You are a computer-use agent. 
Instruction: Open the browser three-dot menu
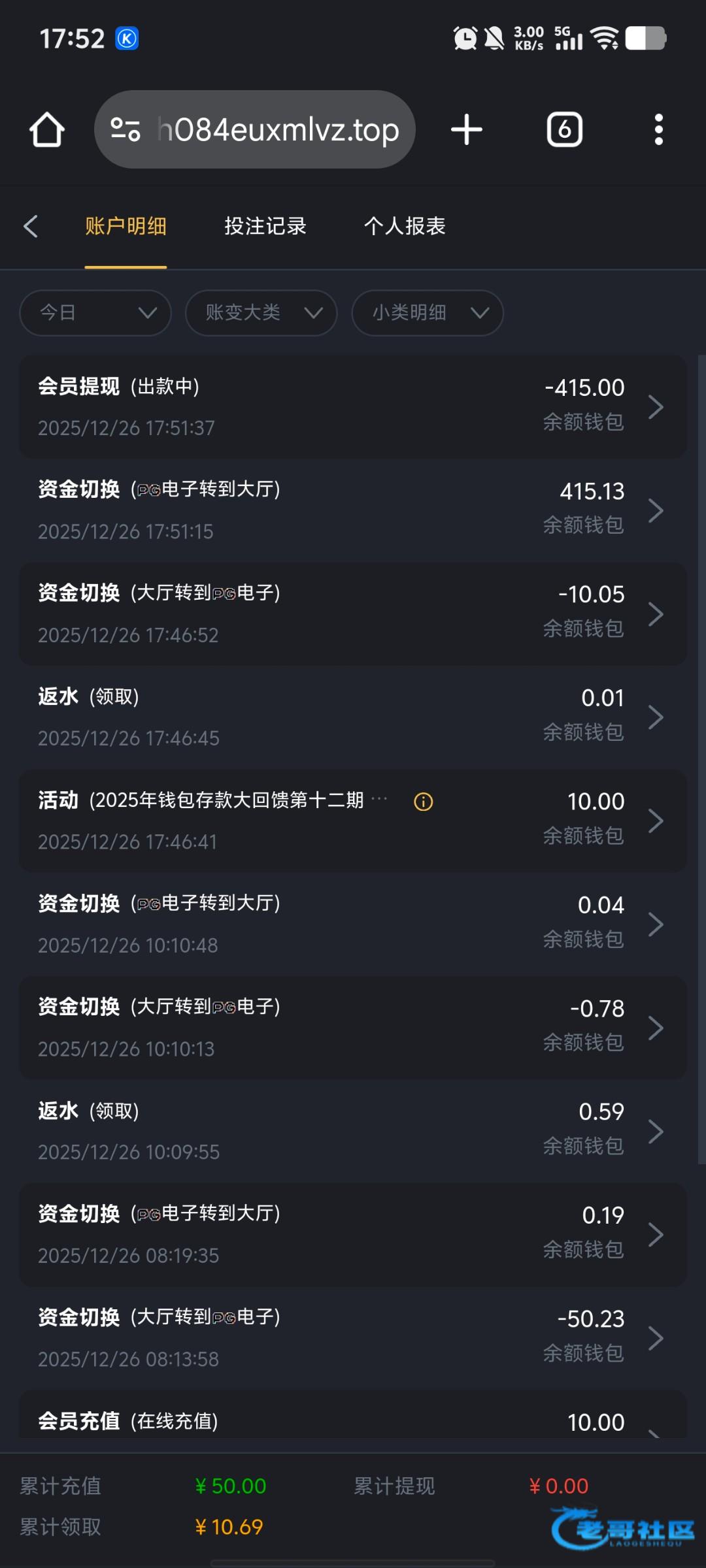tap(658, 129)
